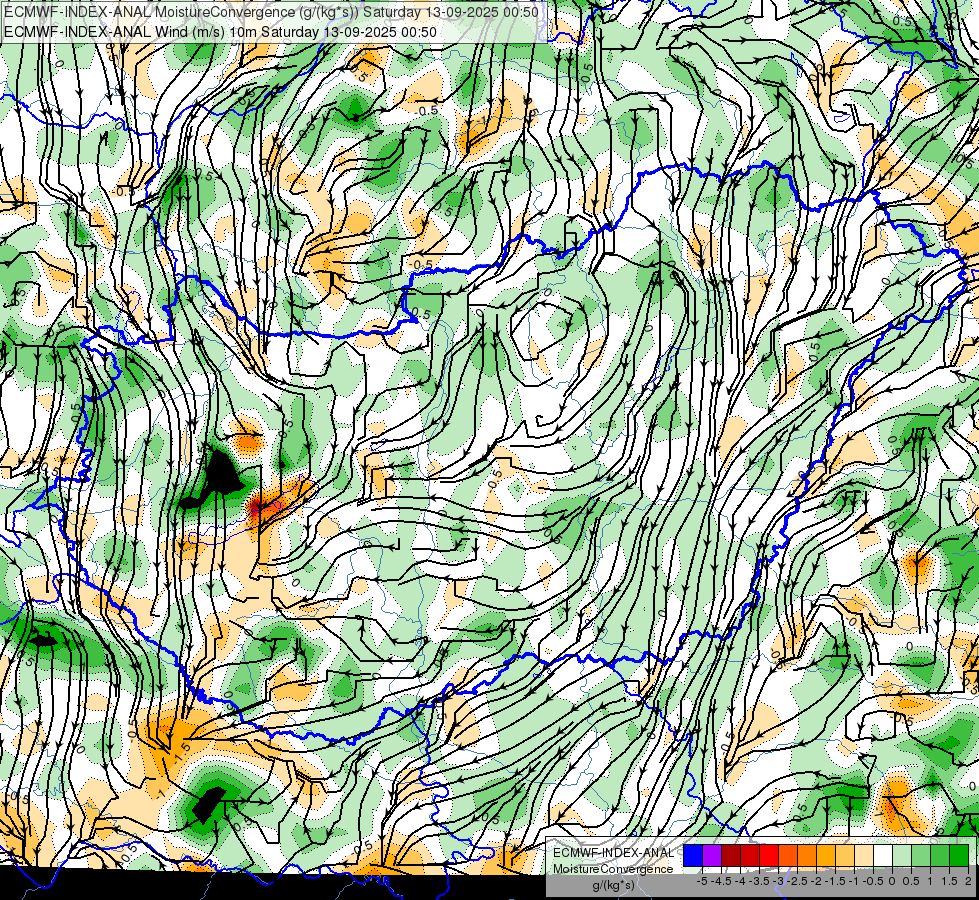Screen dimensions: 979x900
Task: Click the legend scale value -2.5
Action: click(797, 881)
